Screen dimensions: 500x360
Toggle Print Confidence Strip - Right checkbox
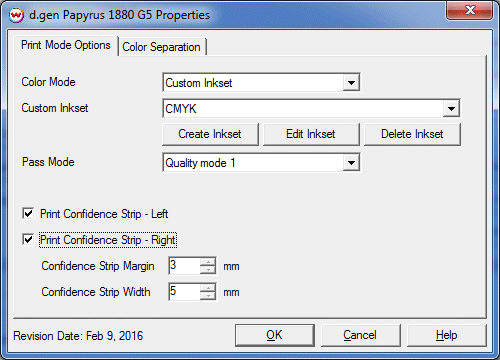click(x=28, y=239)
